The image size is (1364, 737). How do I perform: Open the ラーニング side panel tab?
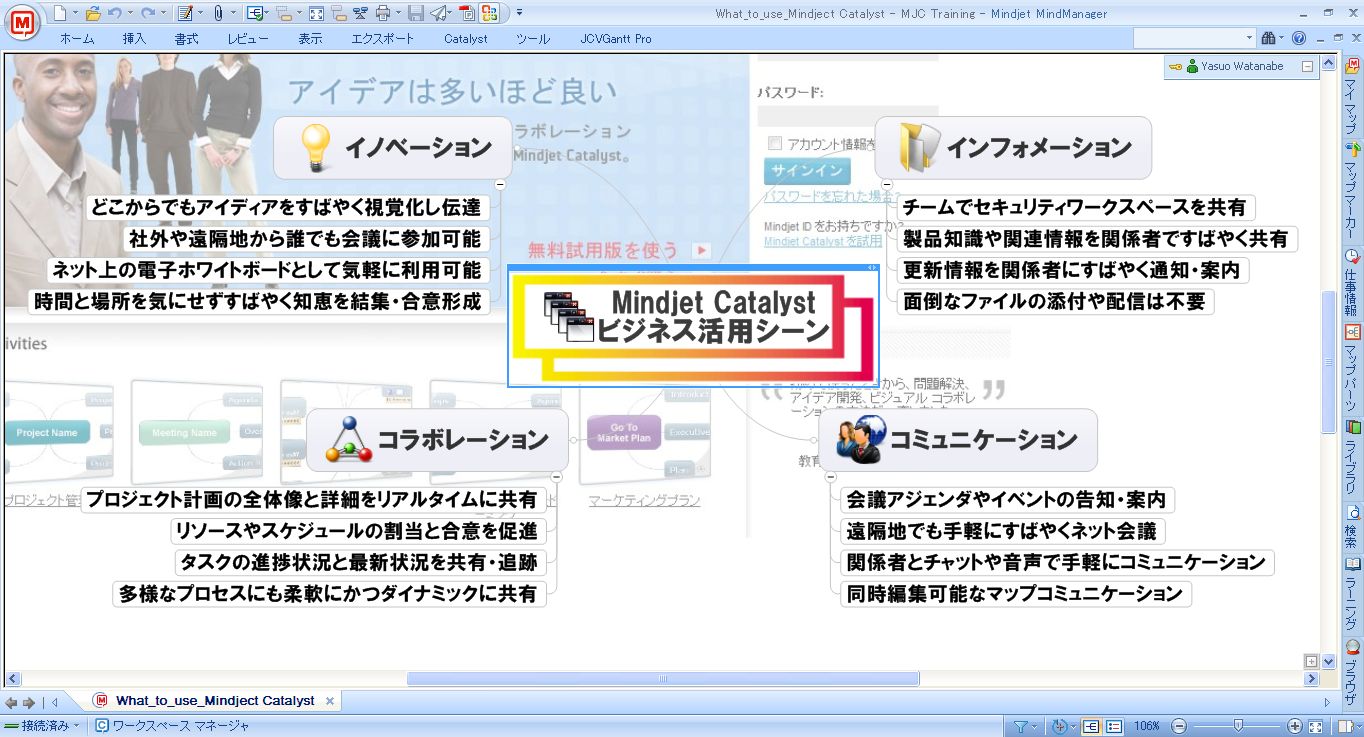point(1351,594)
